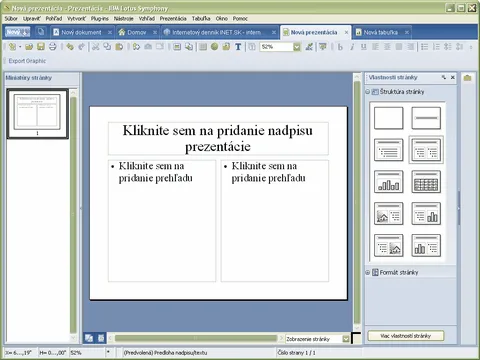Screen dimensions: 480x360
Task: Click Viac vlastností stránky button
Action: [x=406, y=336]
